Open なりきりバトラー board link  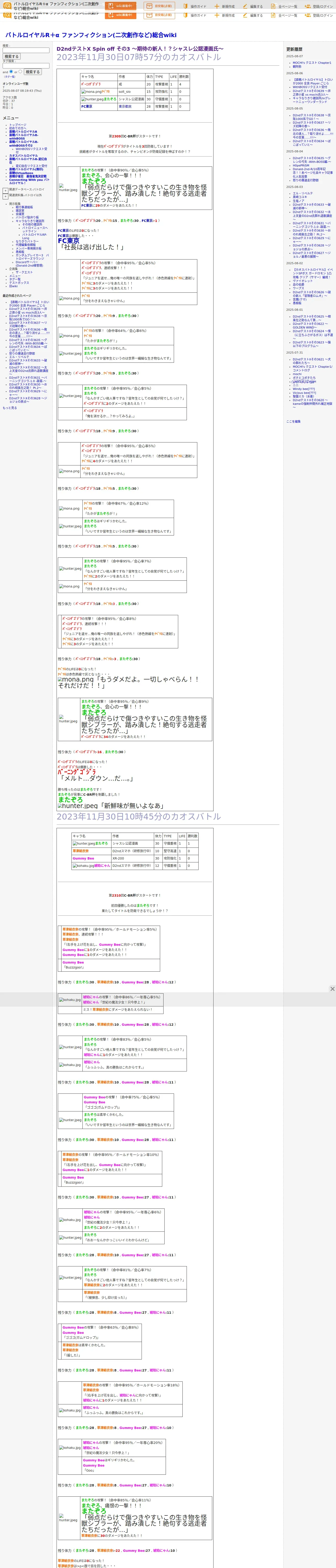27,242
